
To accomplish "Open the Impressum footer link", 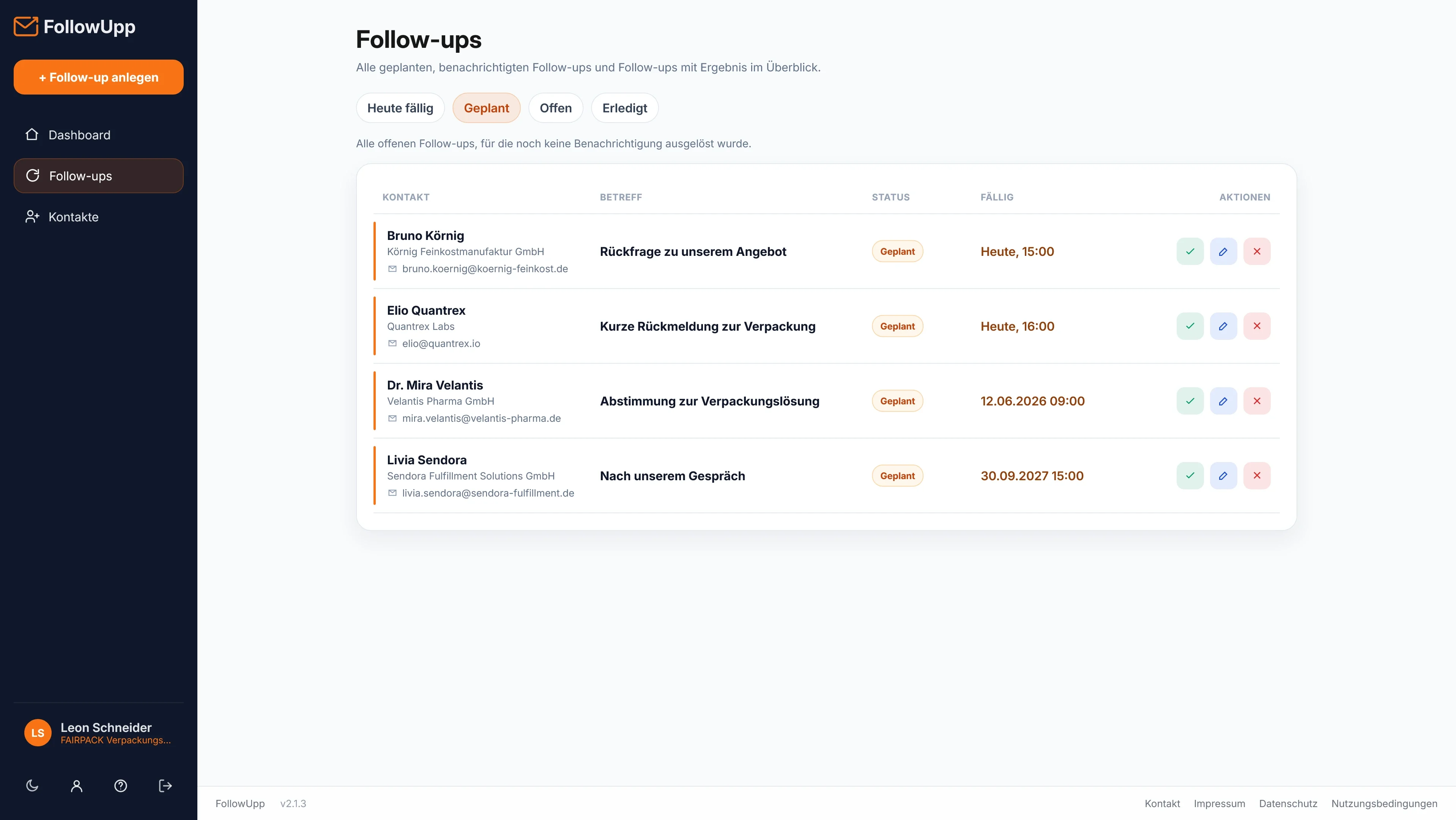I will [1219, 803].
